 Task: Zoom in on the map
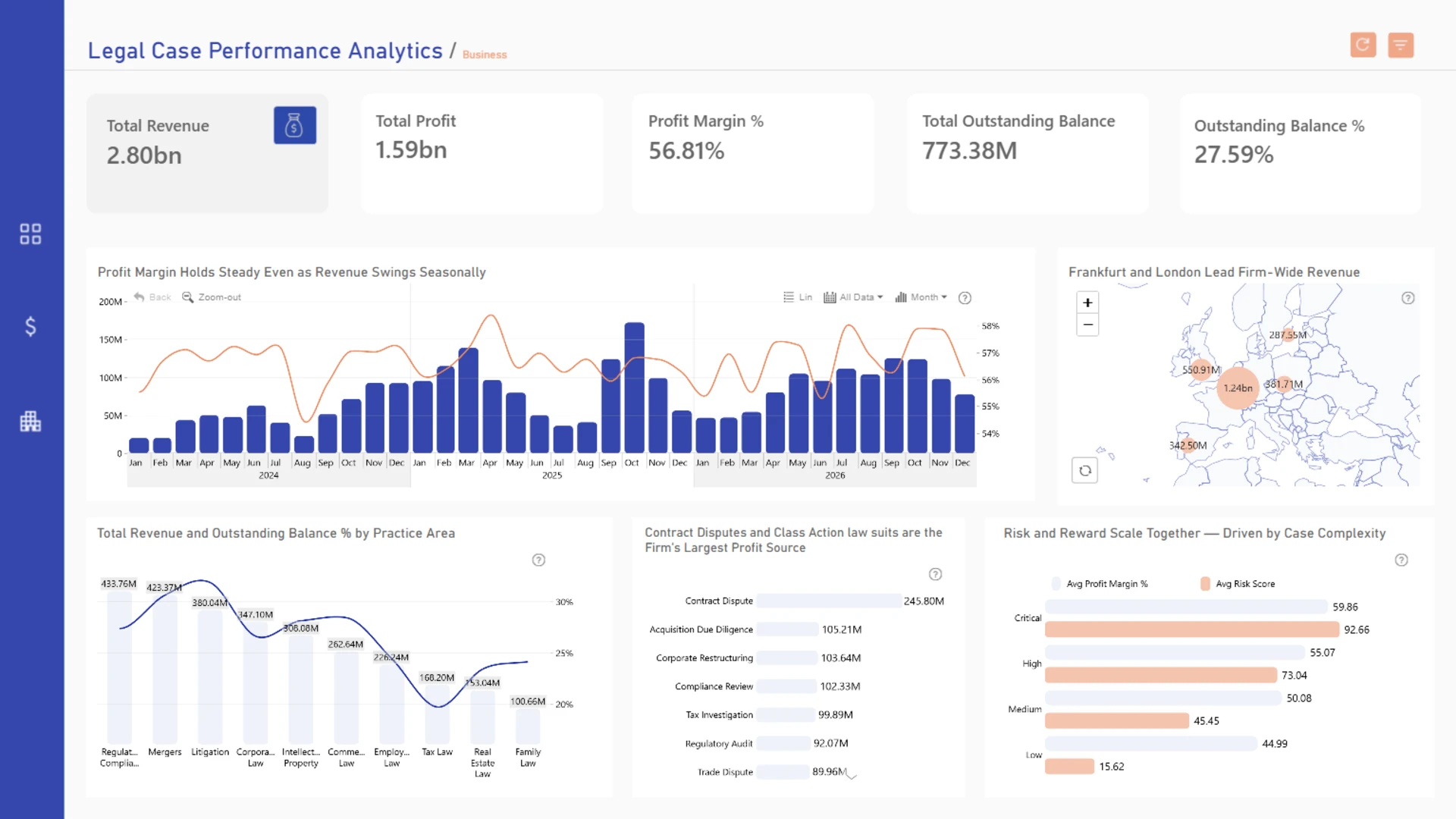click(x=1087, y=303)
